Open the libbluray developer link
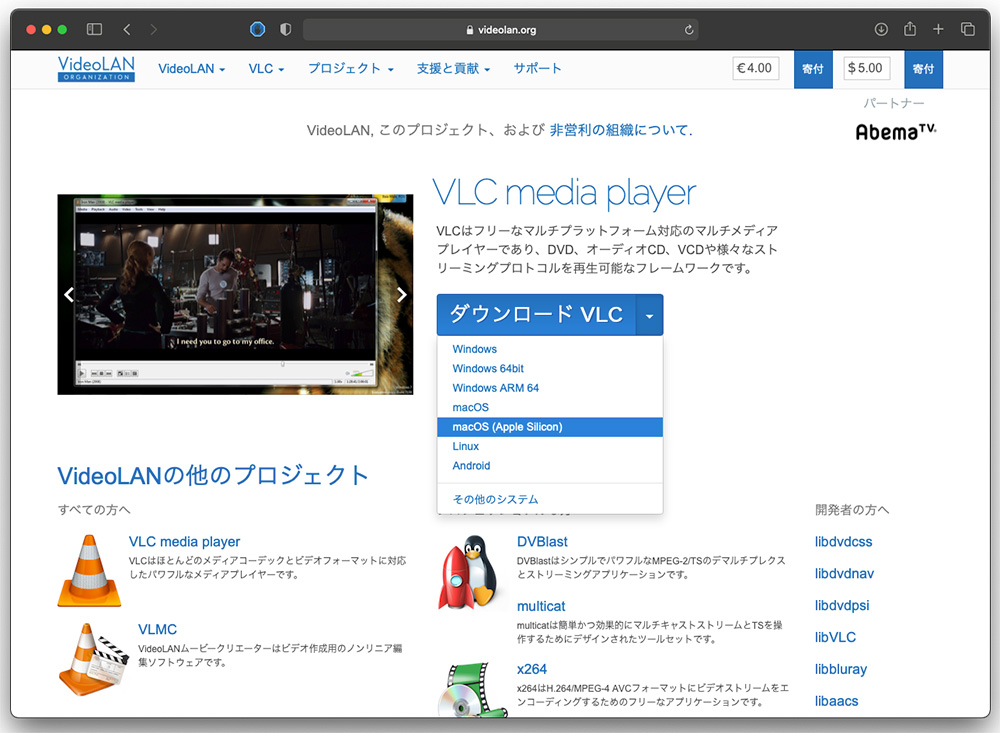The width and height of the screenshot is (1000, 733). [x=841, y=669]
